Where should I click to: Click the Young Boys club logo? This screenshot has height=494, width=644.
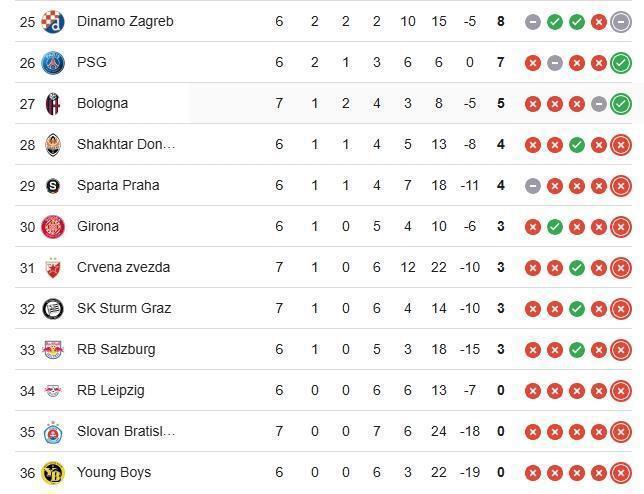pyautogui.click(x=53, y=473)
